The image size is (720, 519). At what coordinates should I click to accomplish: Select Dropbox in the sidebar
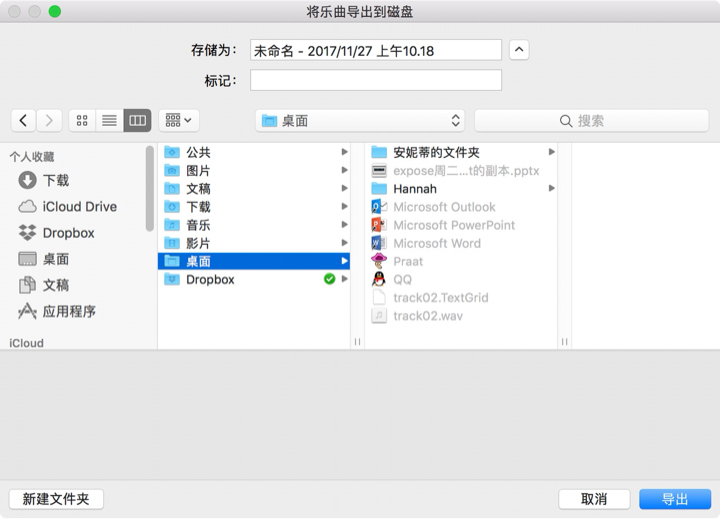pyautogui.click(x=56, y=233)
